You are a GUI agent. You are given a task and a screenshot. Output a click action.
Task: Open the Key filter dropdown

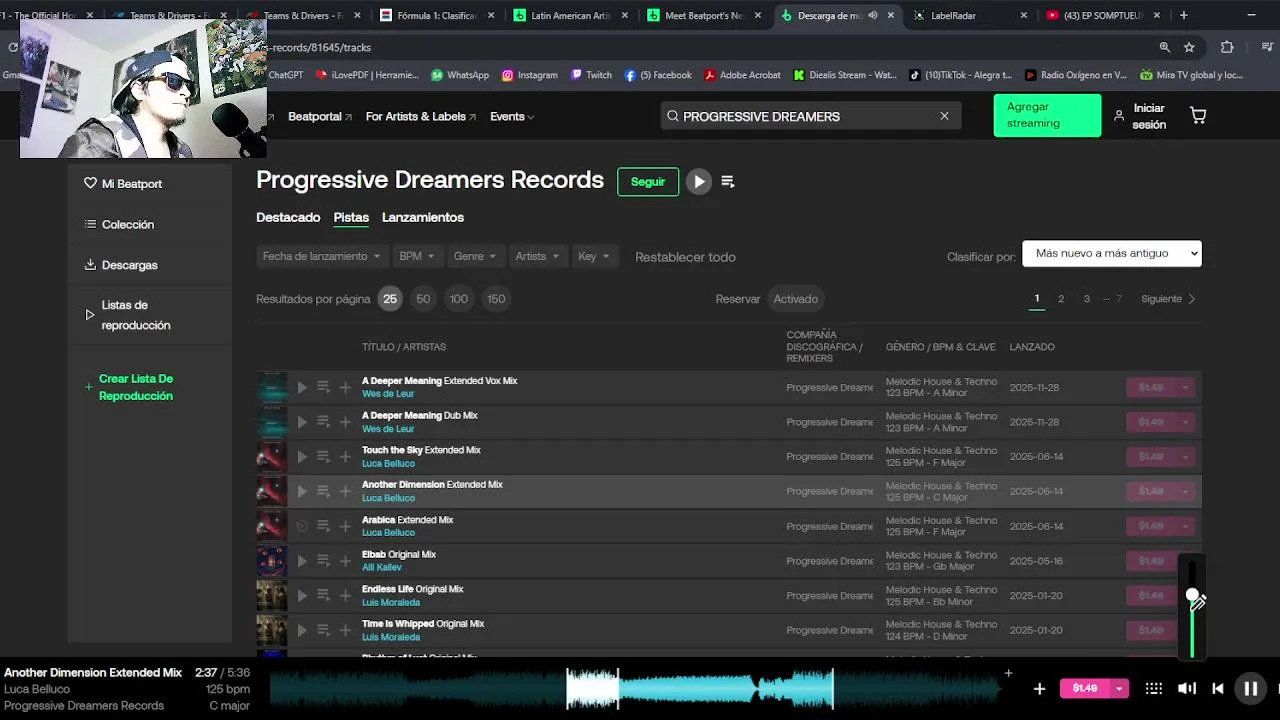click(595, 256)
